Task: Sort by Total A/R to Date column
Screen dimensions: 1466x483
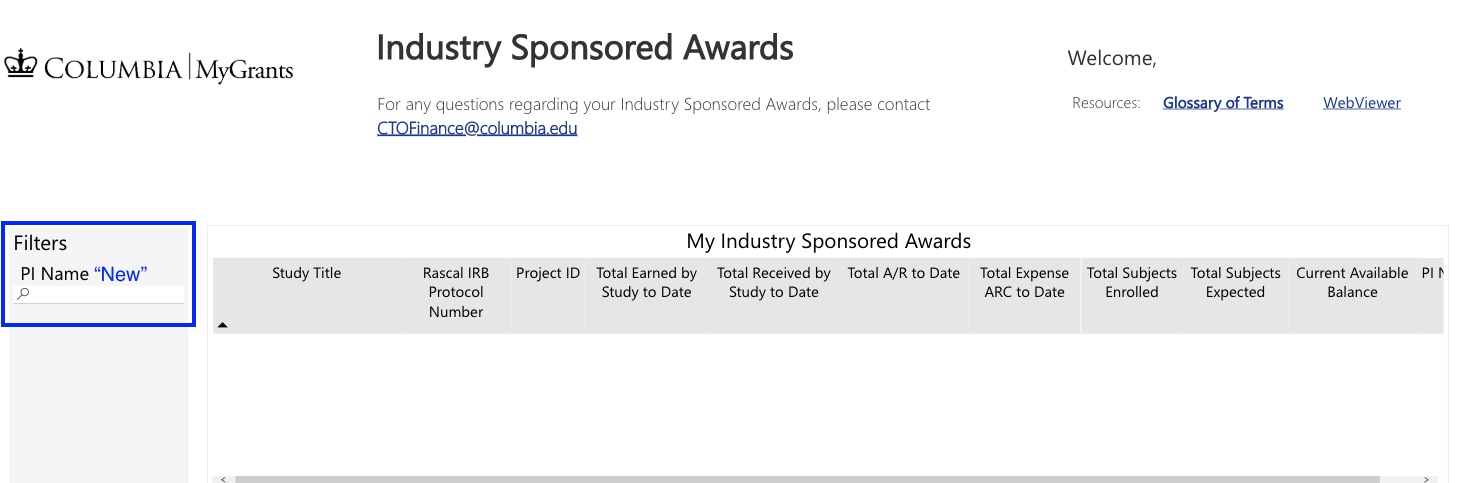Action: (903, 273)
